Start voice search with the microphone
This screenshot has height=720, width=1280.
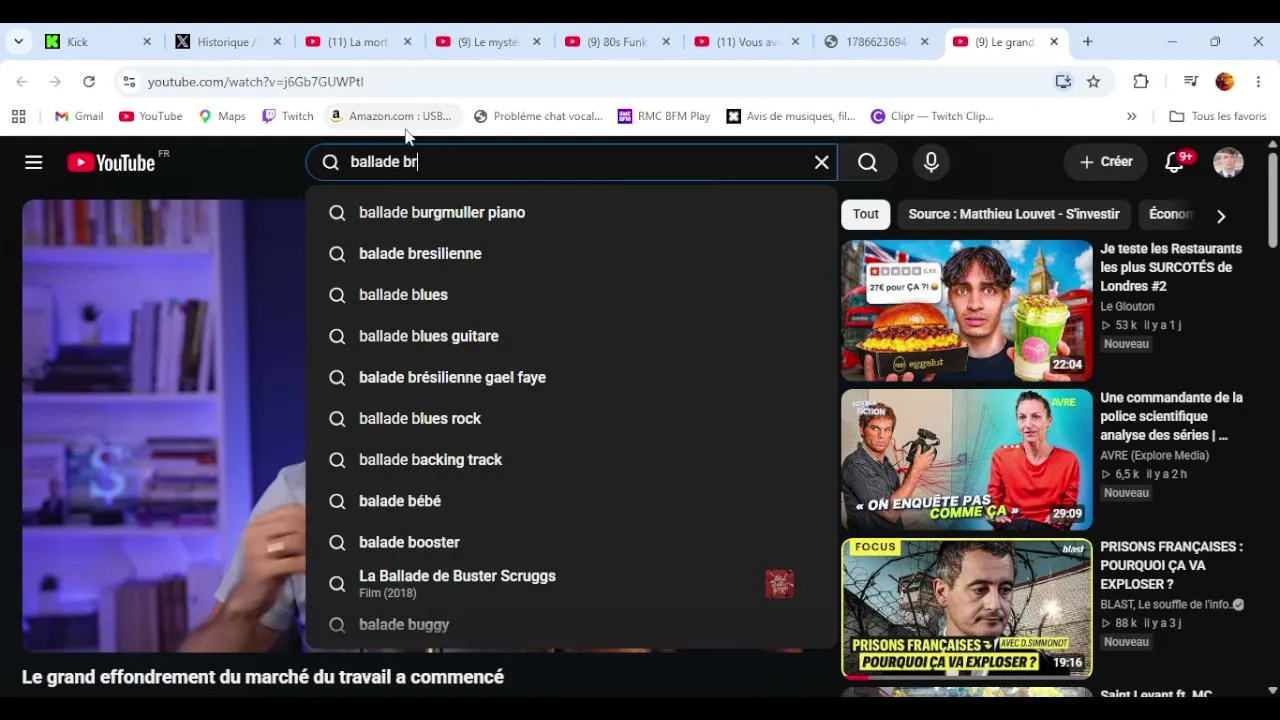pos(931,162)
